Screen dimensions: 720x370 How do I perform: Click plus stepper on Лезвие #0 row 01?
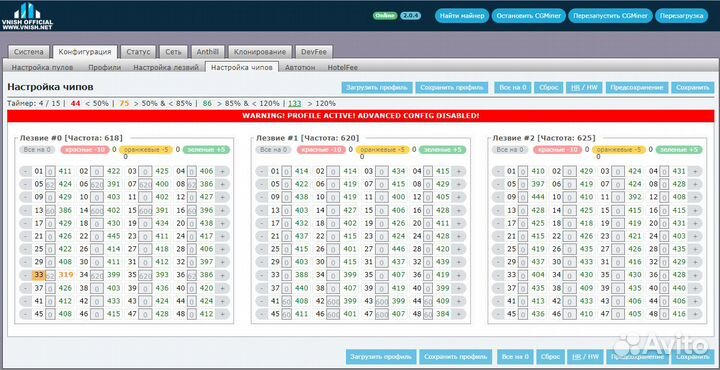pyautogui.click(x=222, y=172)
